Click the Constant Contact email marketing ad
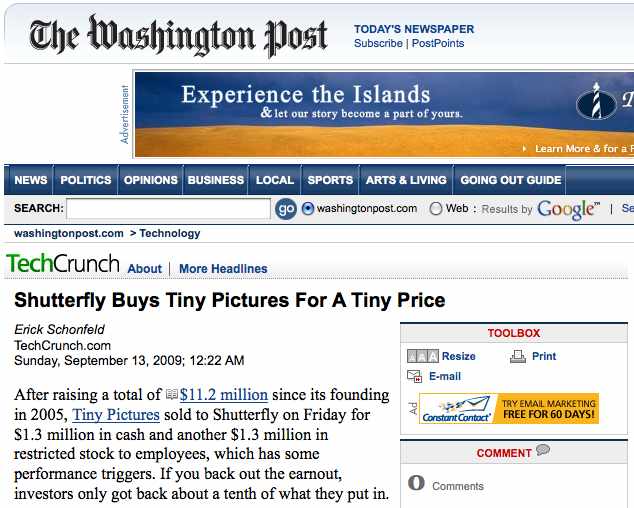Screen dimensions: 634x508 (509, 408)
